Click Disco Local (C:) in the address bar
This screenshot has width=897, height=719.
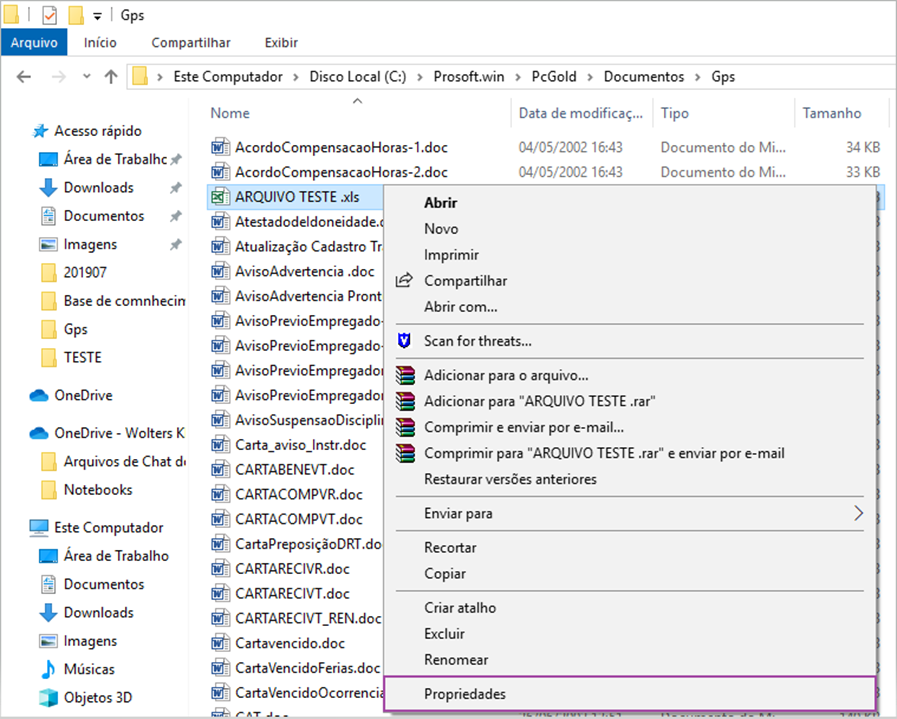pyautogui.click(x=358, y=77)
